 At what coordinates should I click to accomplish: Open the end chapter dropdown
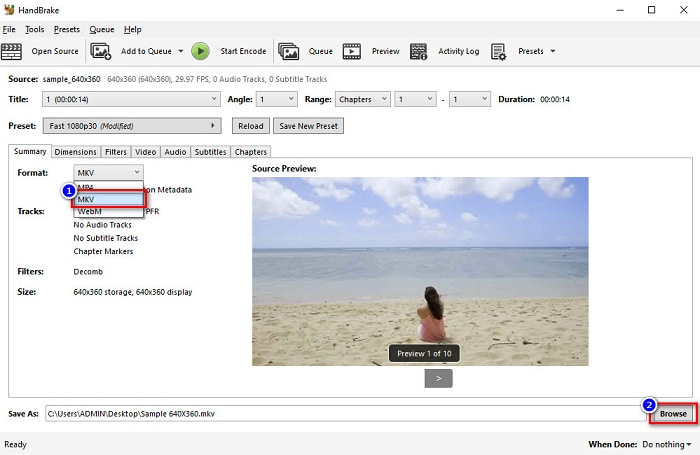pos(470,99)
